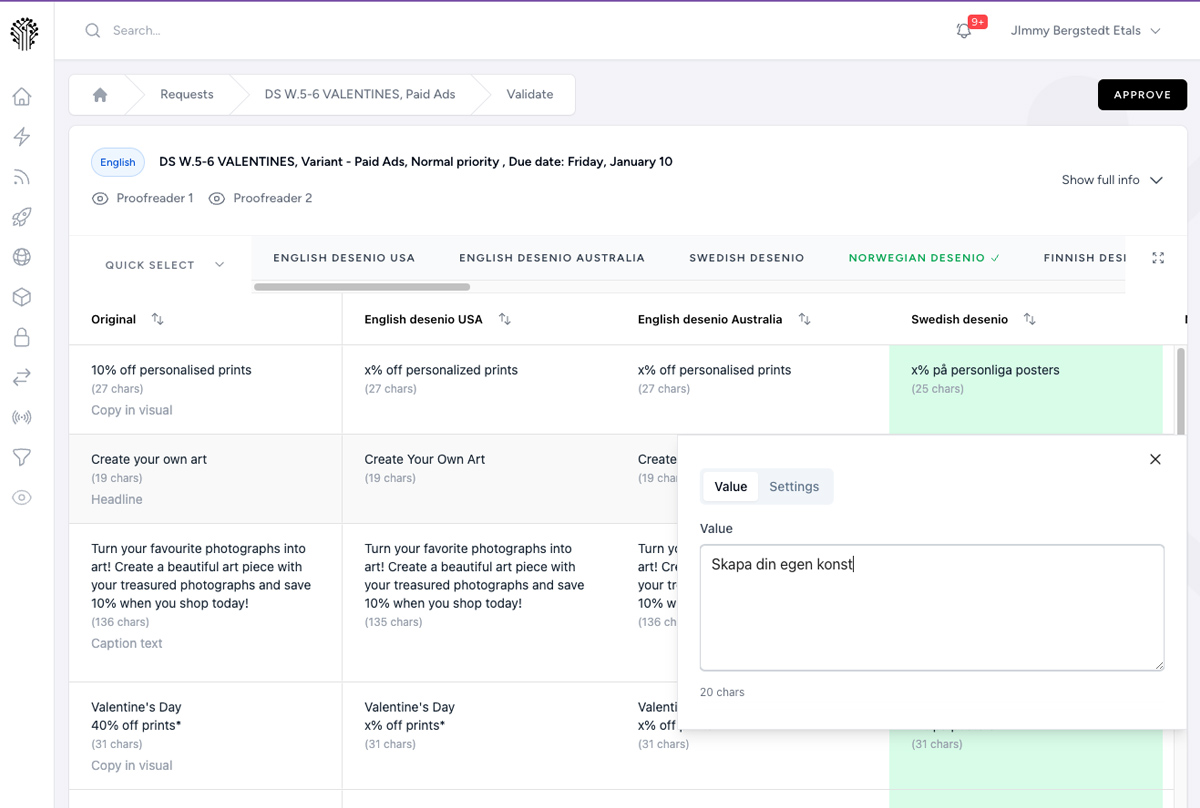Open the swap arrows sidebar icon
The height and width of the screenshot is (808, 1200).
click(x=22, y=377)
